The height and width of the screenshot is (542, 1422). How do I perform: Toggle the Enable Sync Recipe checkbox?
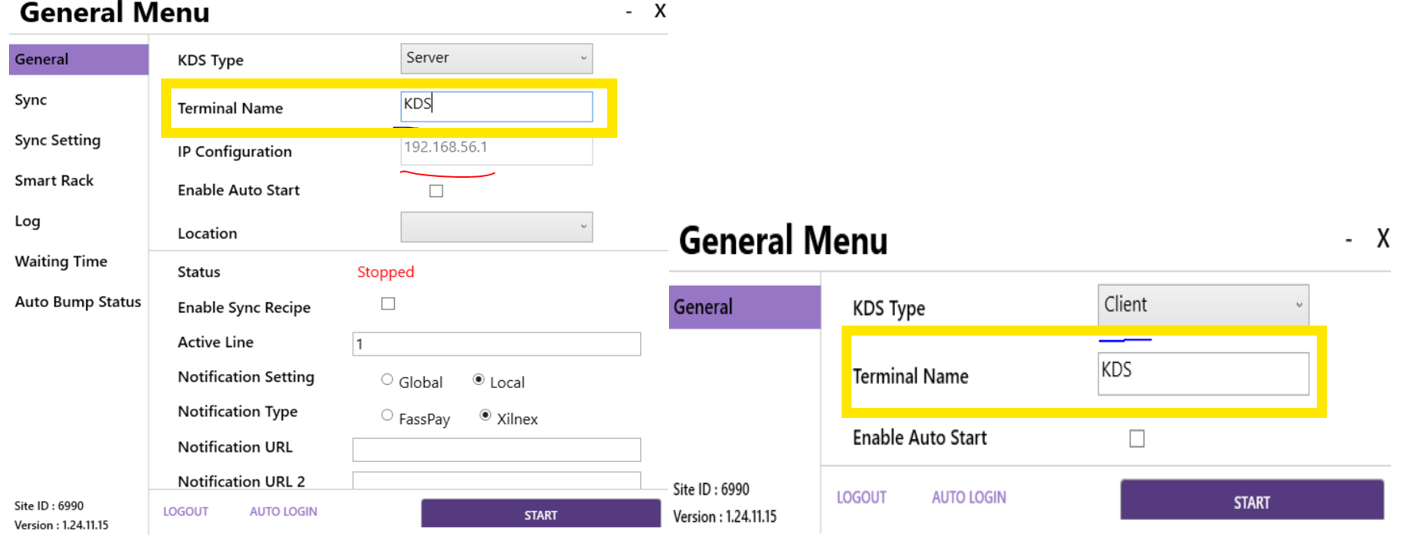click(x=388, y=304)
